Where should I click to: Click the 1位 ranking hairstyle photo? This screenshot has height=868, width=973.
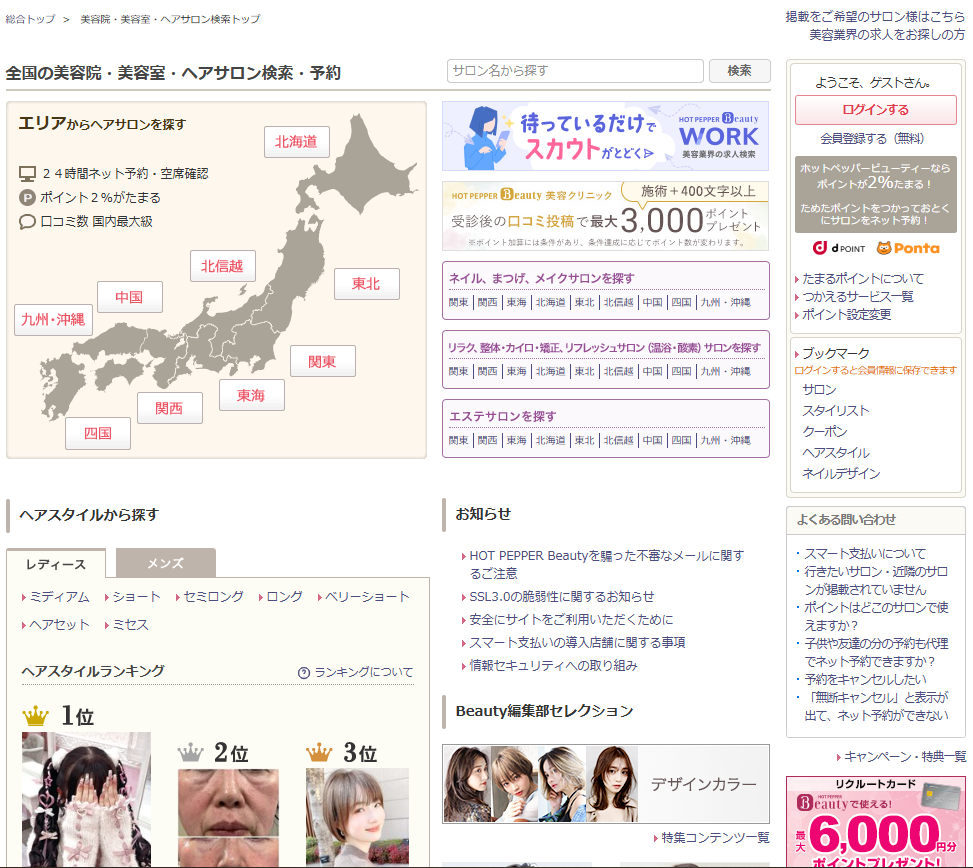(x=86, y=799)
